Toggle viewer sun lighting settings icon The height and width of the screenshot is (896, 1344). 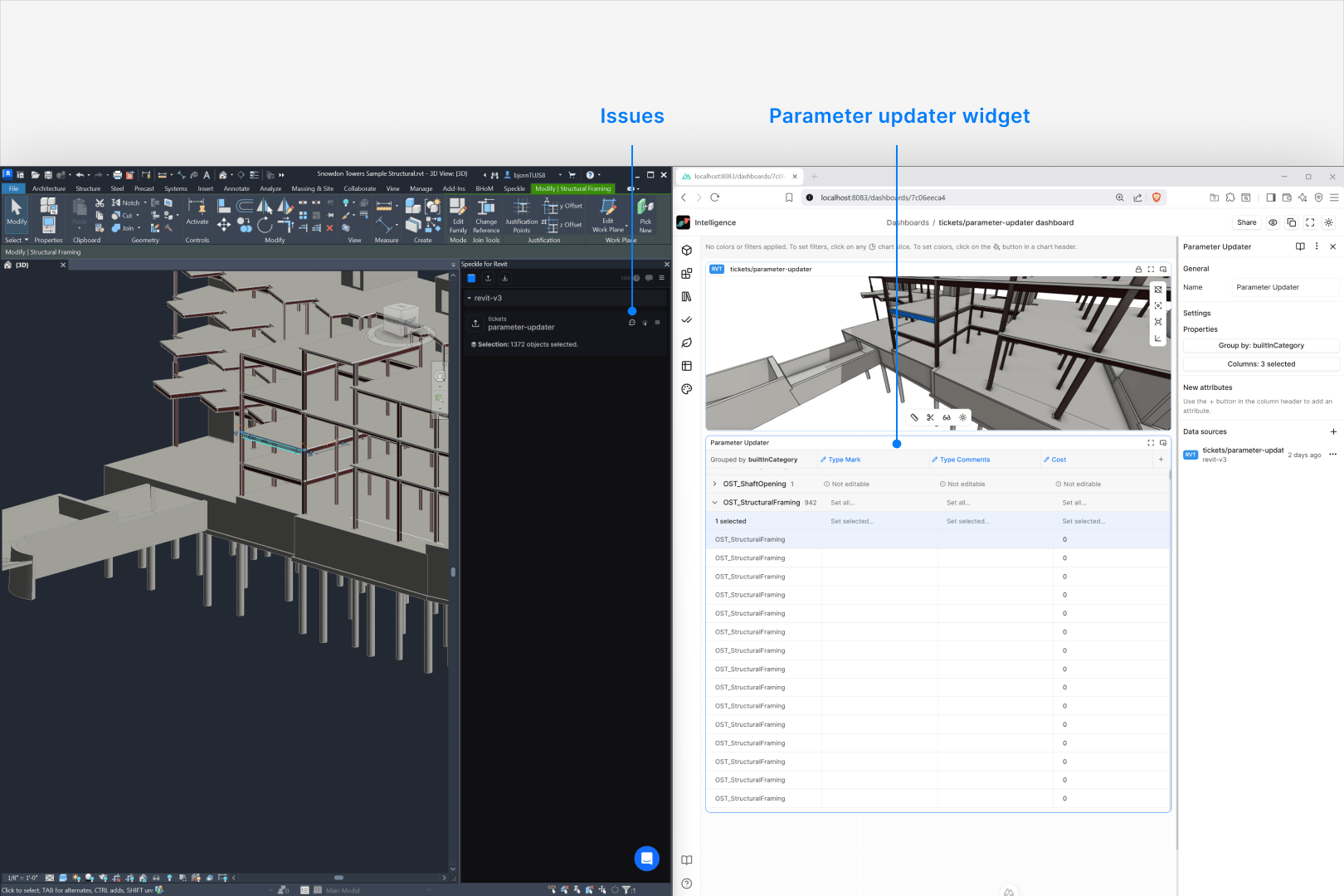pyautogui.click(x=962, y=417)
